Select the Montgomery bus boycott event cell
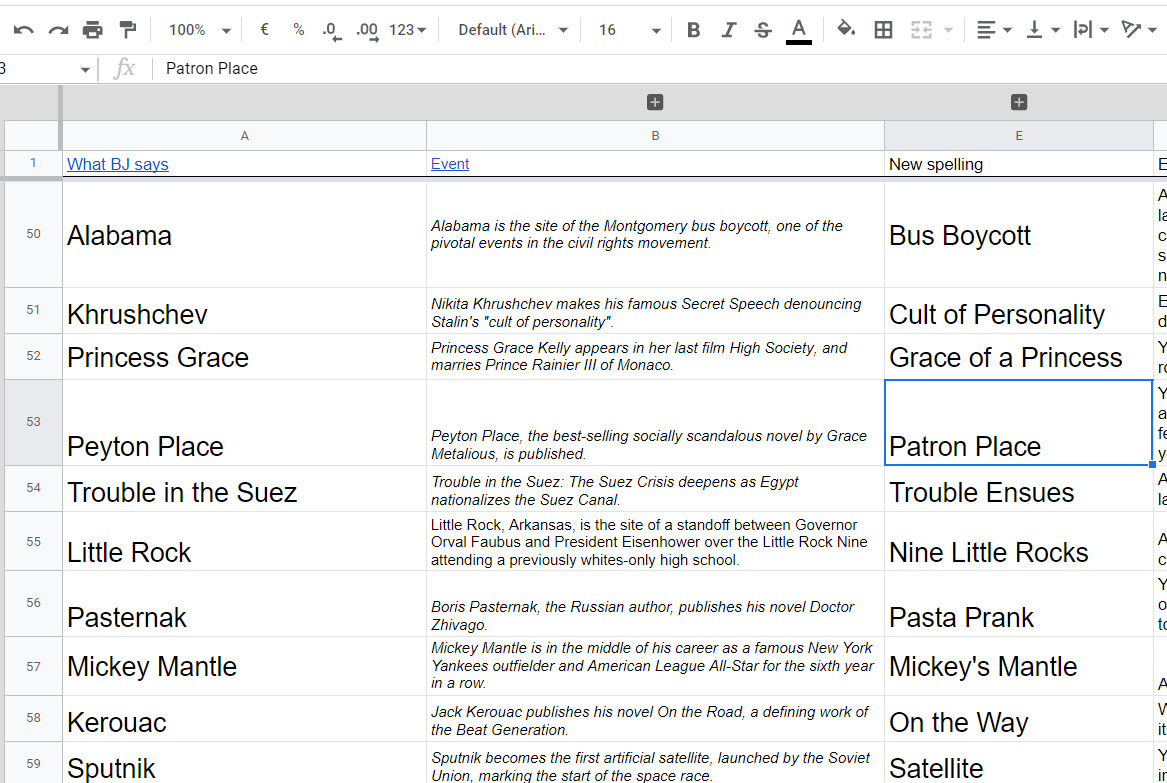This screenshot has width=1167, height=783. pyautogui.click(x=655, y=235)
